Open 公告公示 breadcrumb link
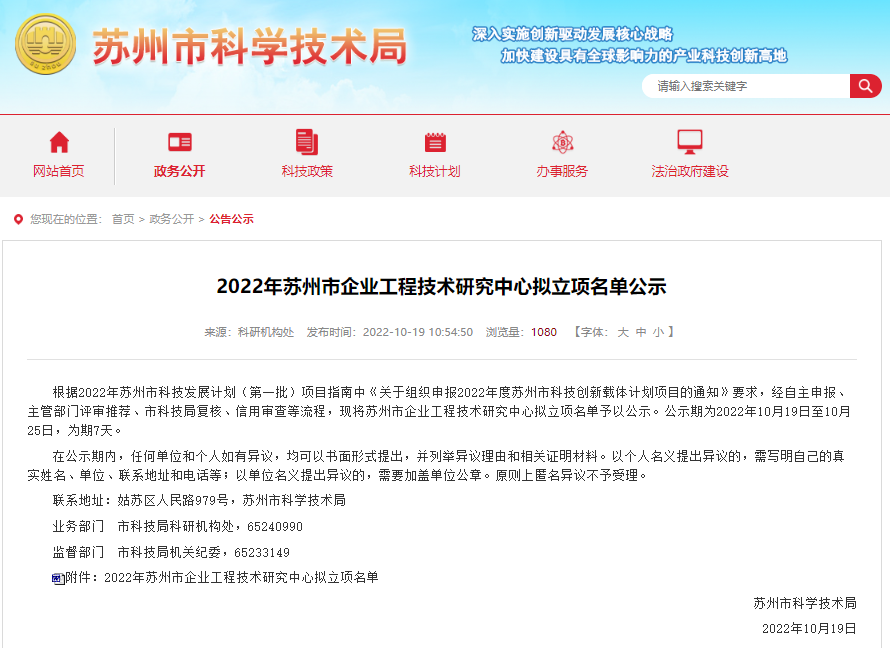890x648 pixels. pyautogui.click(x=232, y=219)
